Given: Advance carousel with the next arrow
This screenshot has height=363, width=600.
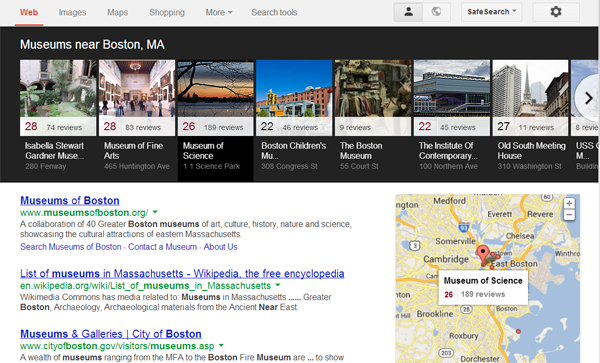Looking at the screenshot, I should click(x=588, y=98).
